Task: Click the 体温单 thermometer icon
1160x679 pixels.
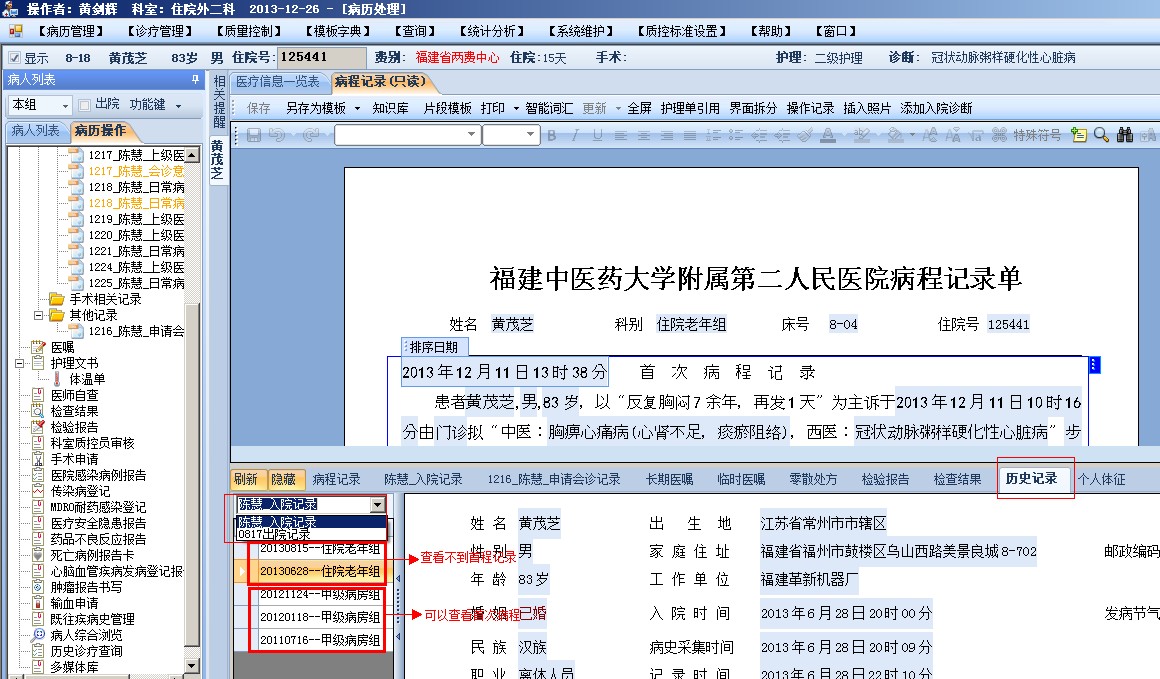Action: pos(57,379)
